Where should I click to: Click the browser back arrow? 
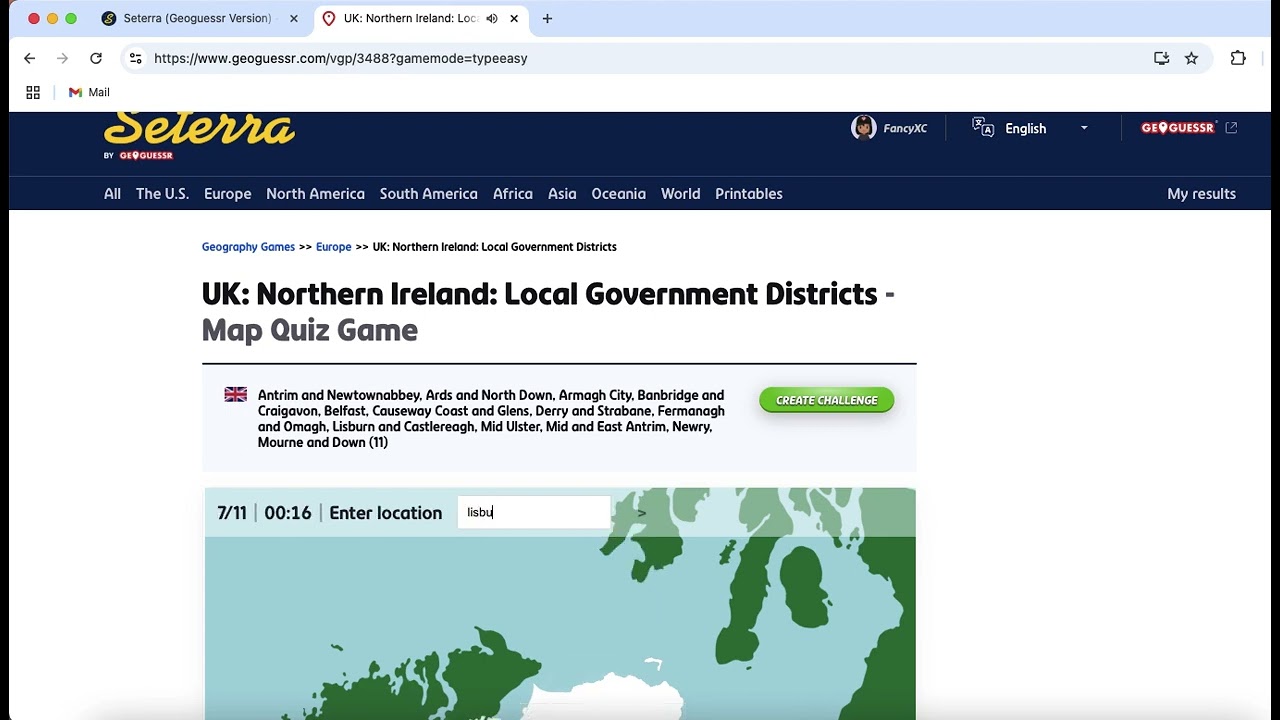pos(30,58)
